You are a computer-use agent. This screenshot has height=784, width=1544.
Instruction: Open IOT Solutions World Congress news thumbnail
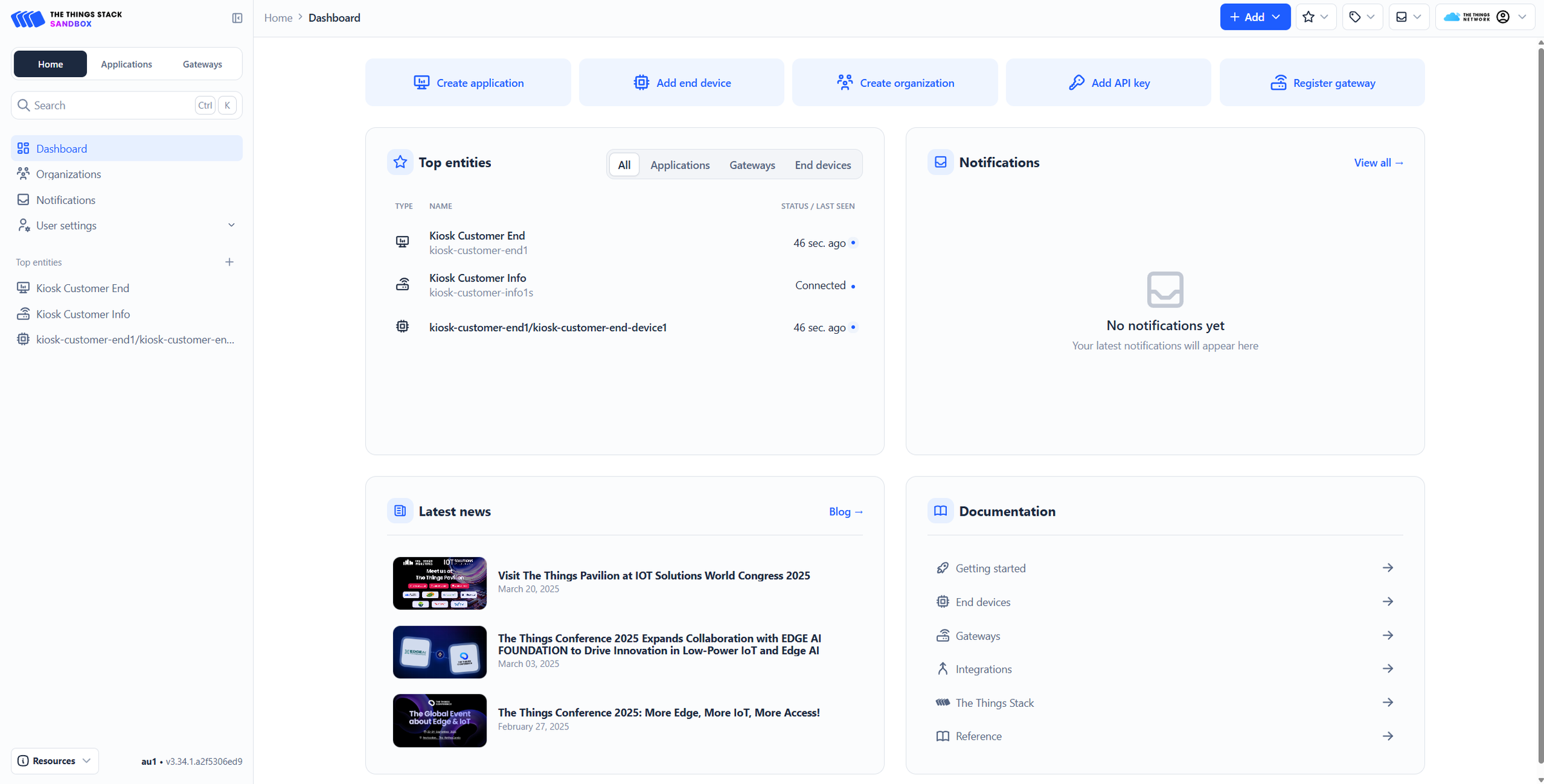pos(440,583)
